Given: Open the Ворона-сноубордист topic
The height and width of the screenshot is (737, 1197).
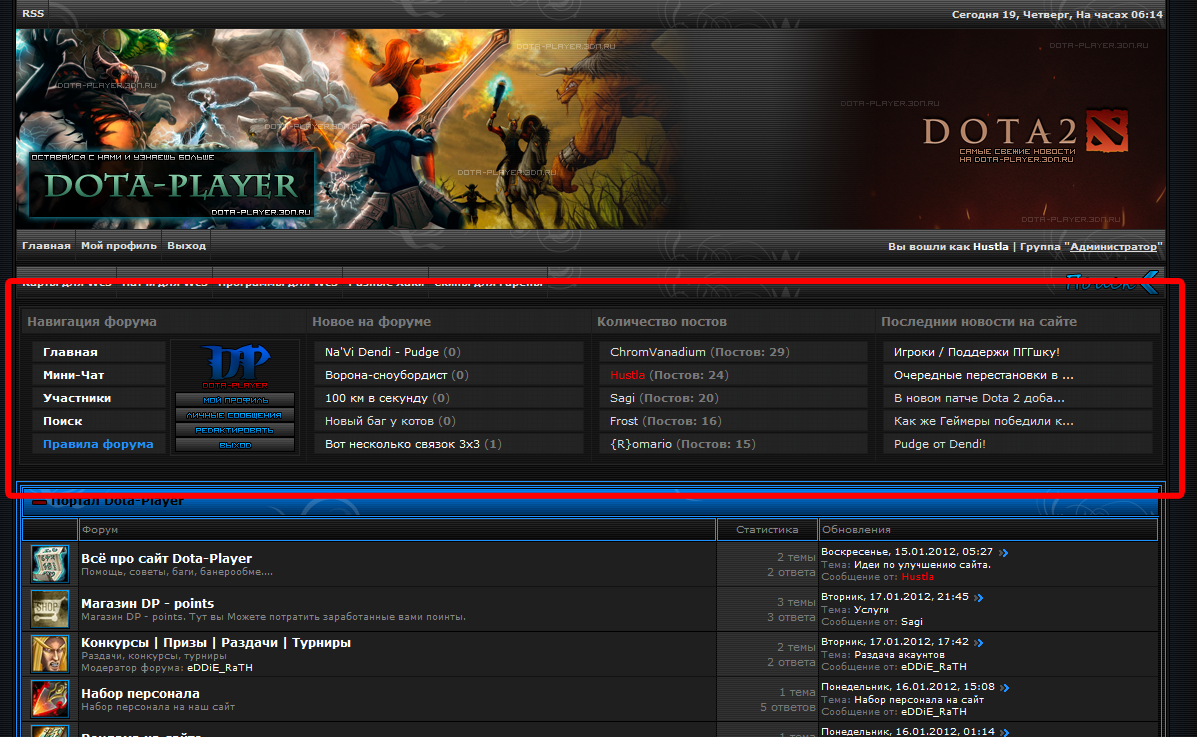Looking at the screenshot, I should pyautogui.click(x=386, y=375).
